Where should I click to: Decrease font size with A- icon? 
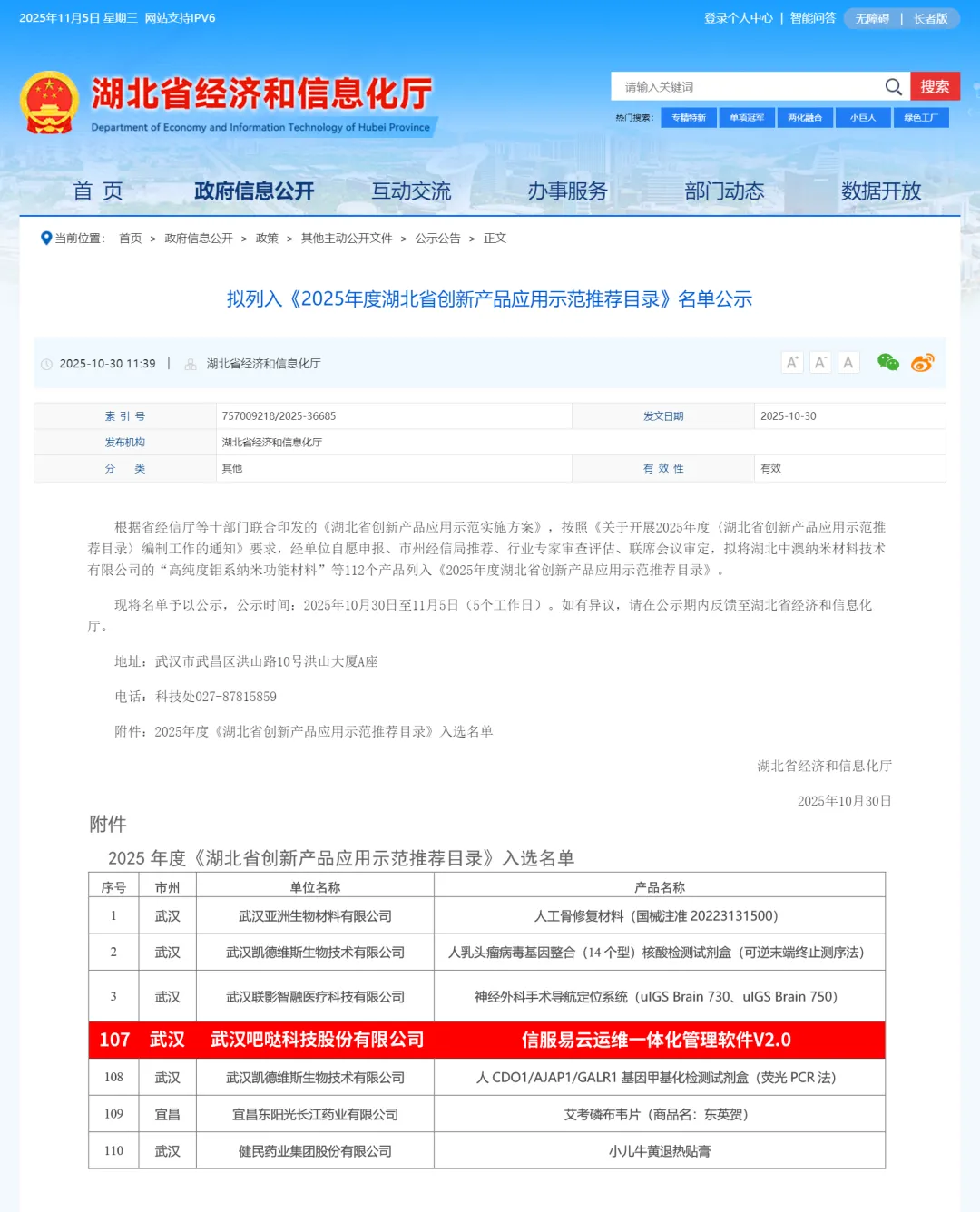click(820, 363)
